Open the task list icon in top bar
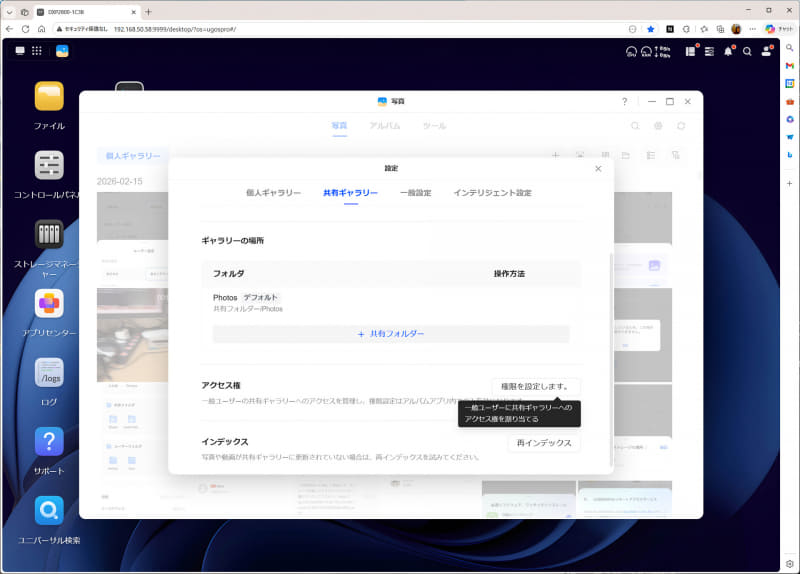 pyautogui.click(x=709, y=52)
